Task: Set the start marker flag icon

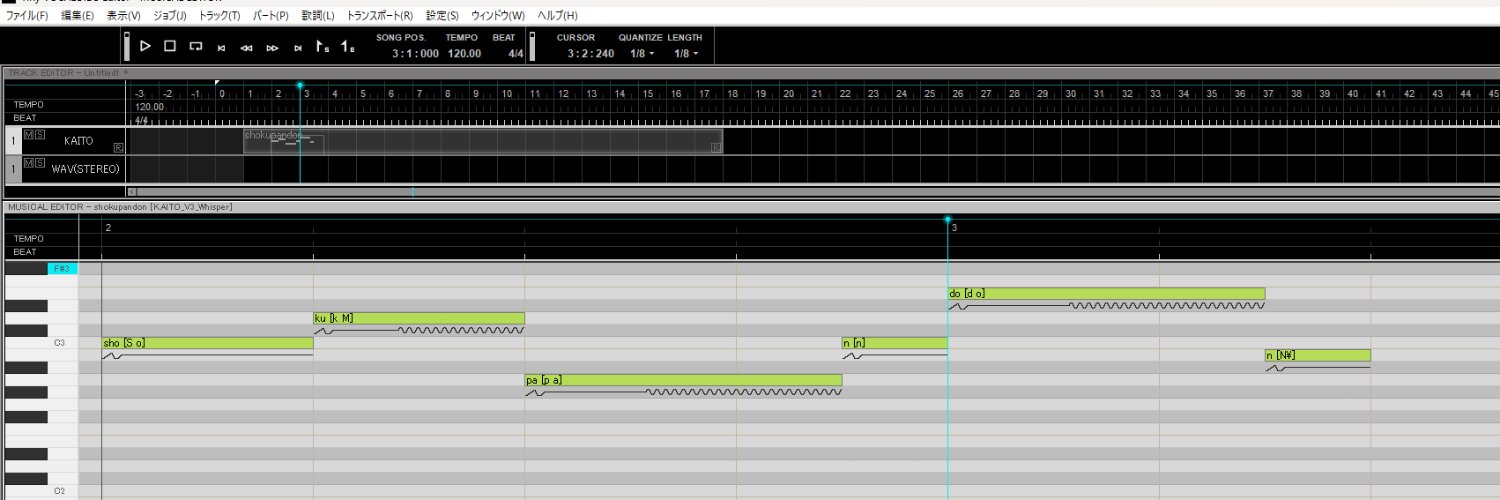Action: (x=322, y=46)
